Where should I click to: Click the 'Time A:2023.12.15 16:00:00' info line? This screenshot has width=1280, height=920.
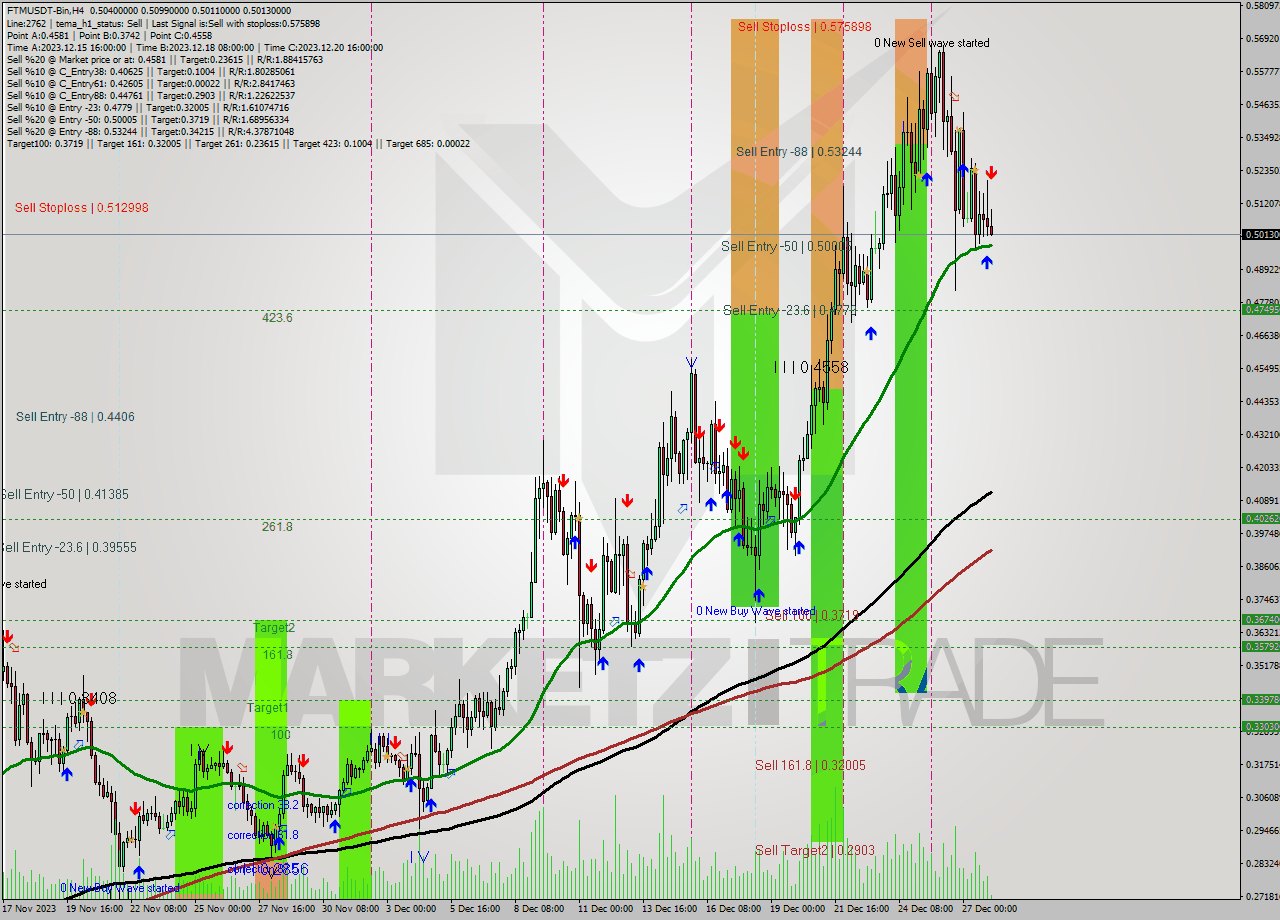pyautogui.click(x=195, y=47)
